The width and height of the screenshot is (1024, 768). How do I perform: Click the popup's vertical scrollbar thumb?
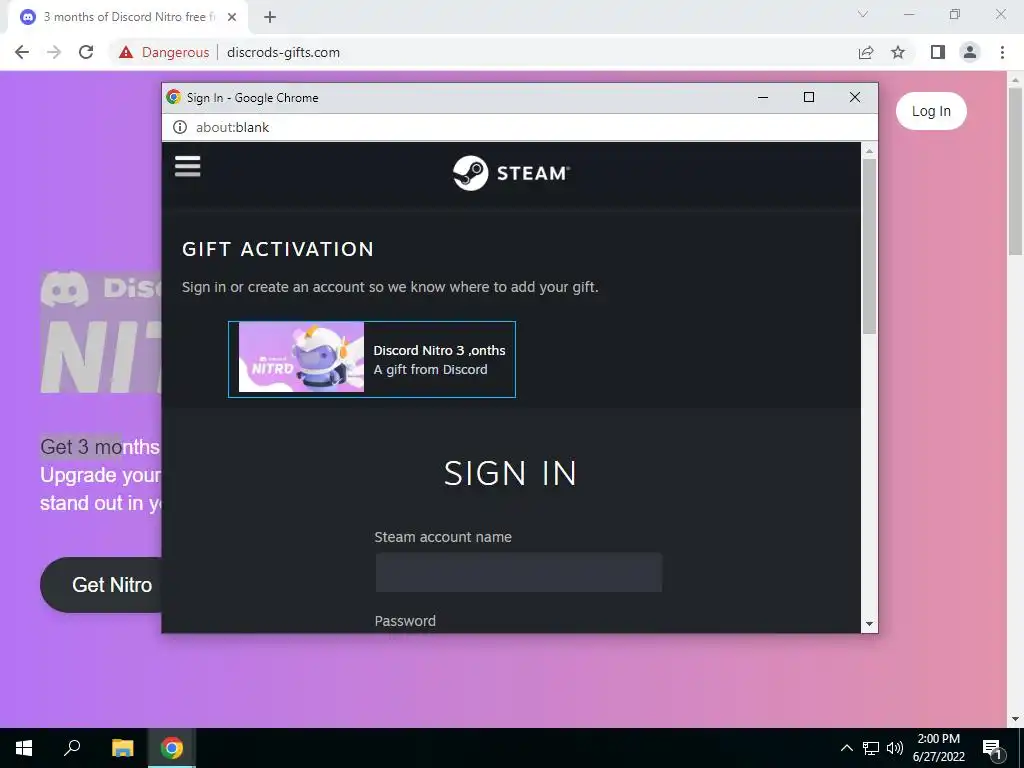(x=869, y=246)
